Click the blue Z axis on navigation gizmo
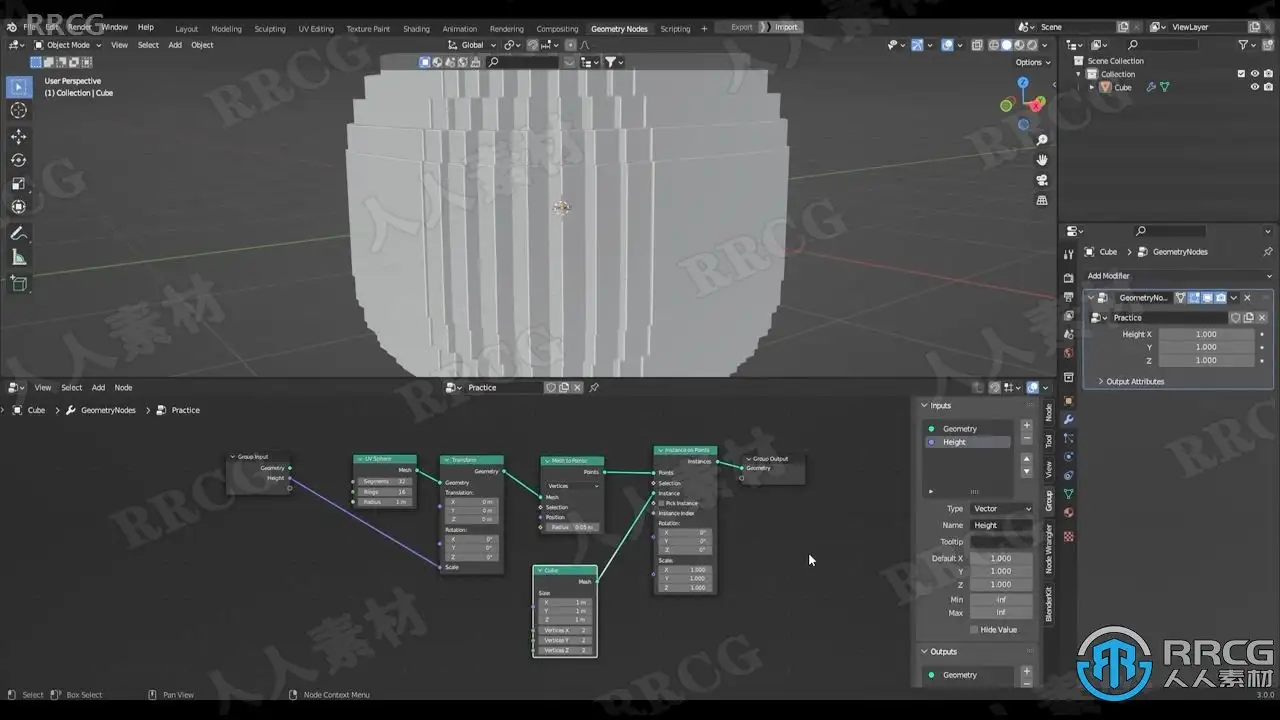This screenshot has height=720, width=1280. point(1024,82)
